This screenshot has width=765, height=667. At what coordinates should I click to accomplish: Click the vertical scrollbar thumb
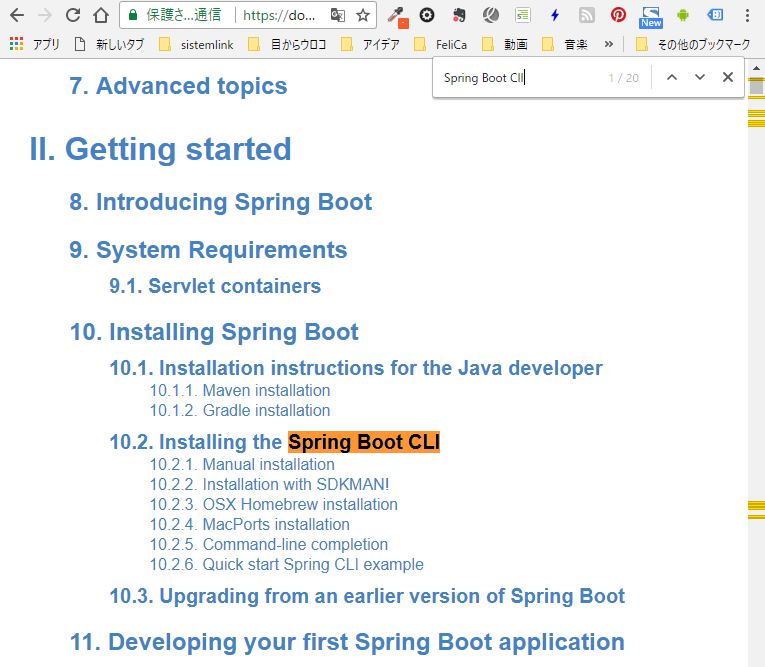(x=756, y=86)
